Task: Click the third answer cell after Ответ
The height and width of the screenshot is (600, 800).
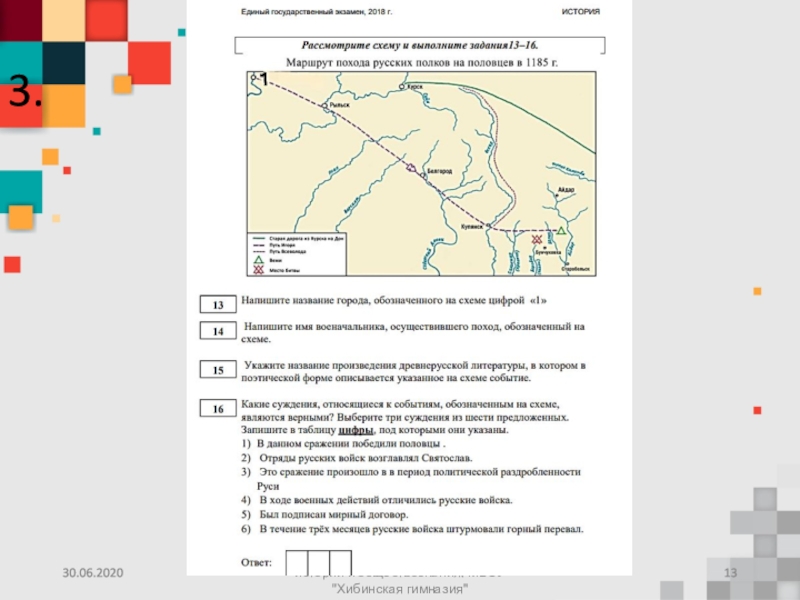Action: [x=341, y=562]
